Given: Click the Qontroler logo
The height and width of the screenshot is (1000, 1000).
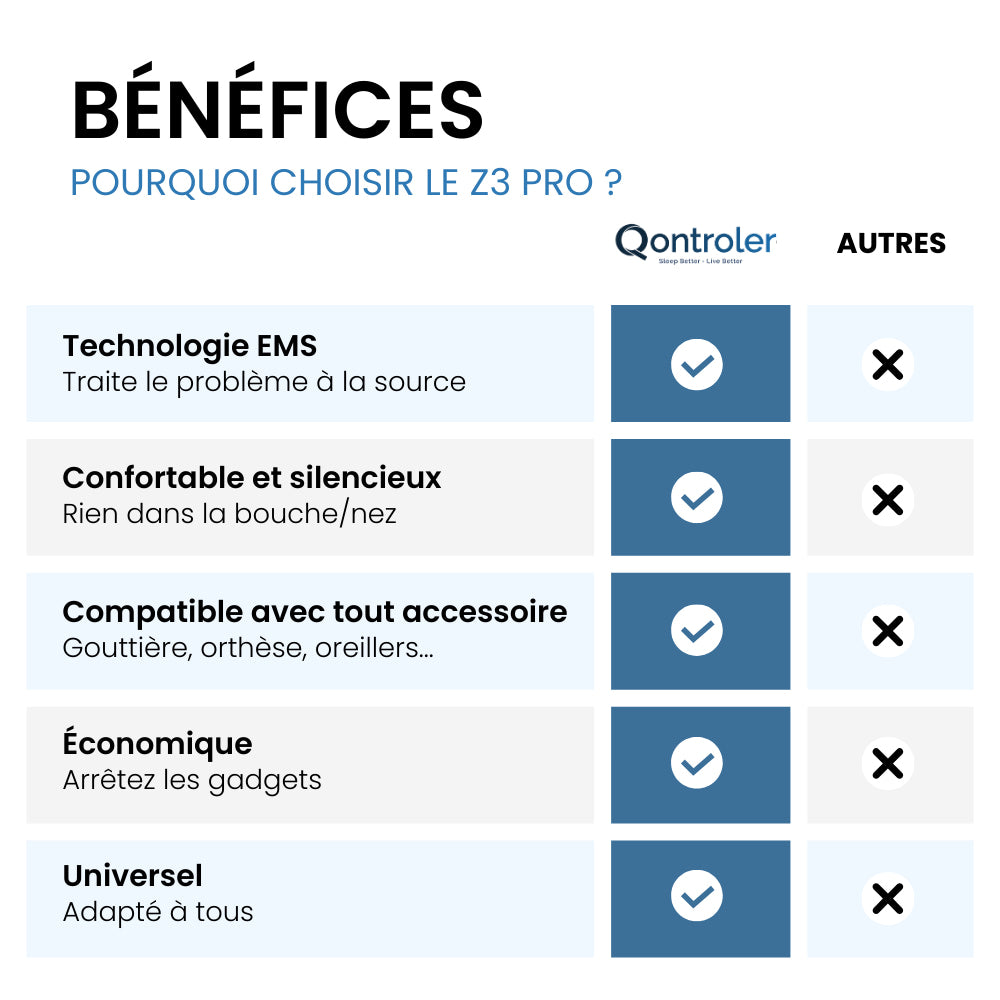Looking at the screenshot, I should point(695,243).
